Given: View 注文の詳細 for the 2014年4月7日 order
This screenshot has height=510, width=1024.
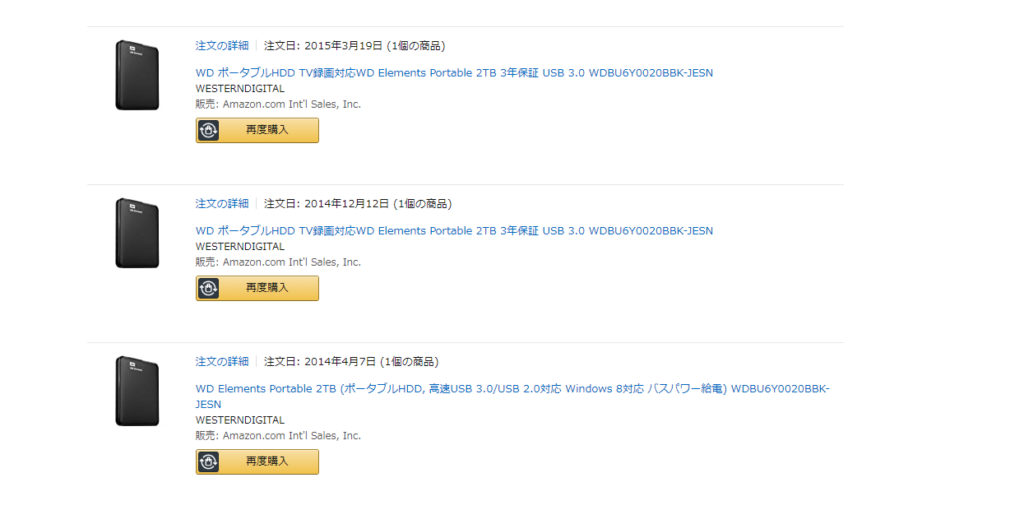Looking at the screenshot, I should (x=222, y=361).
